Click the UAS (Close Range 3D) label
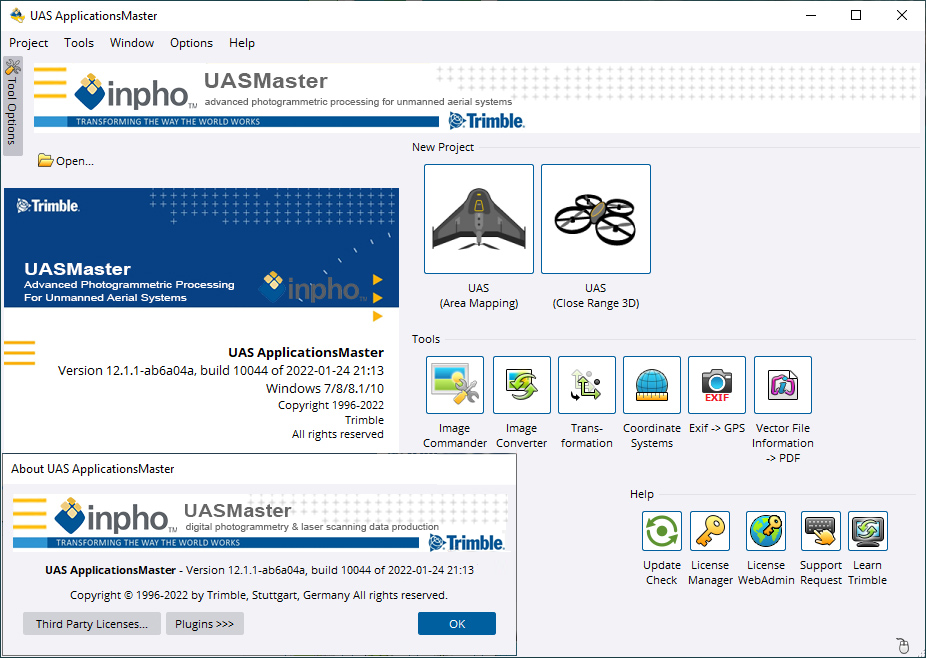Viewport: 926px width, 658px height. pyautogui.click(x=596, y=295)
